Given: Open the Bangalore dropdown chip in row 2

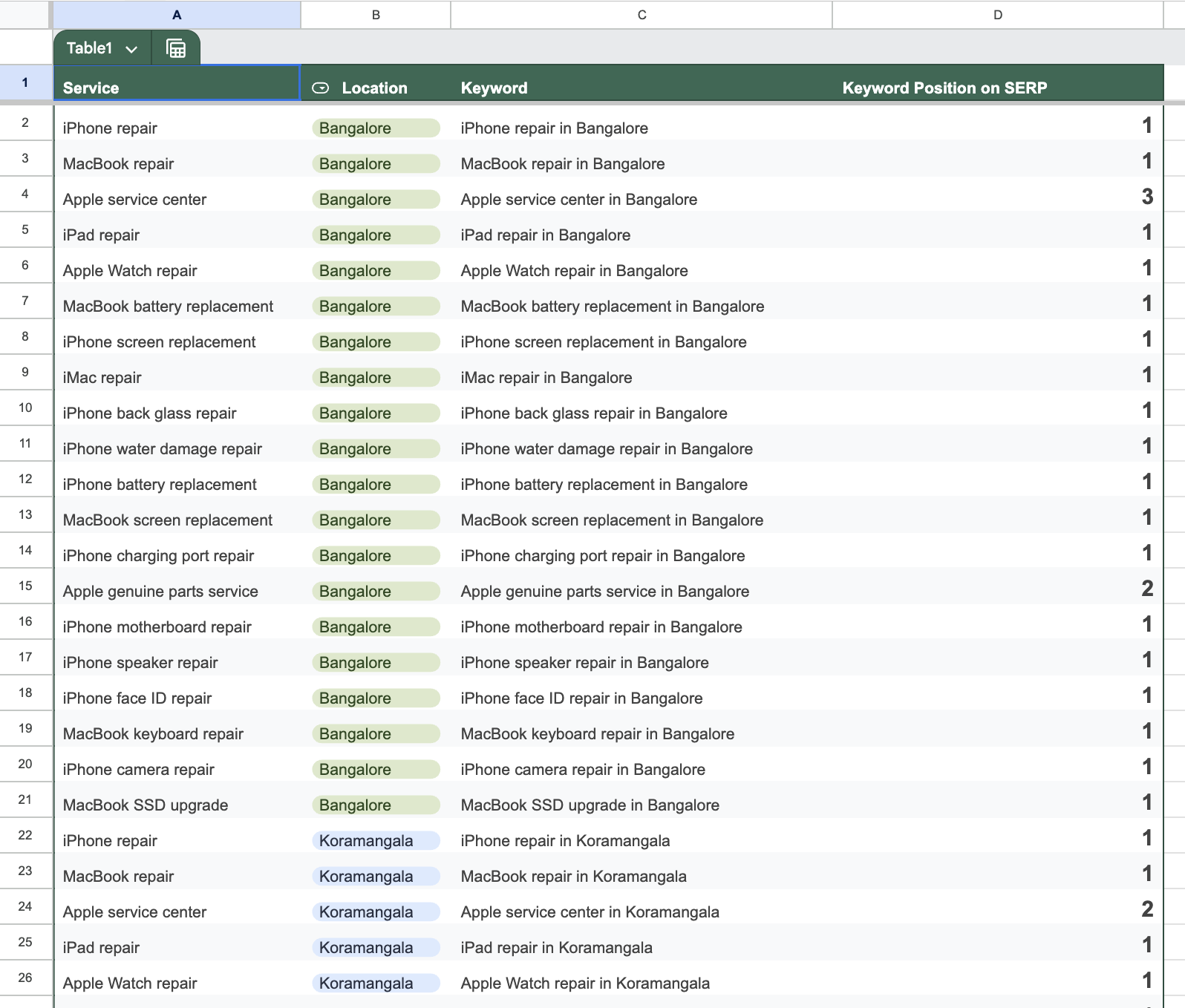Looking at the screenshot, I should pos(376,128).
